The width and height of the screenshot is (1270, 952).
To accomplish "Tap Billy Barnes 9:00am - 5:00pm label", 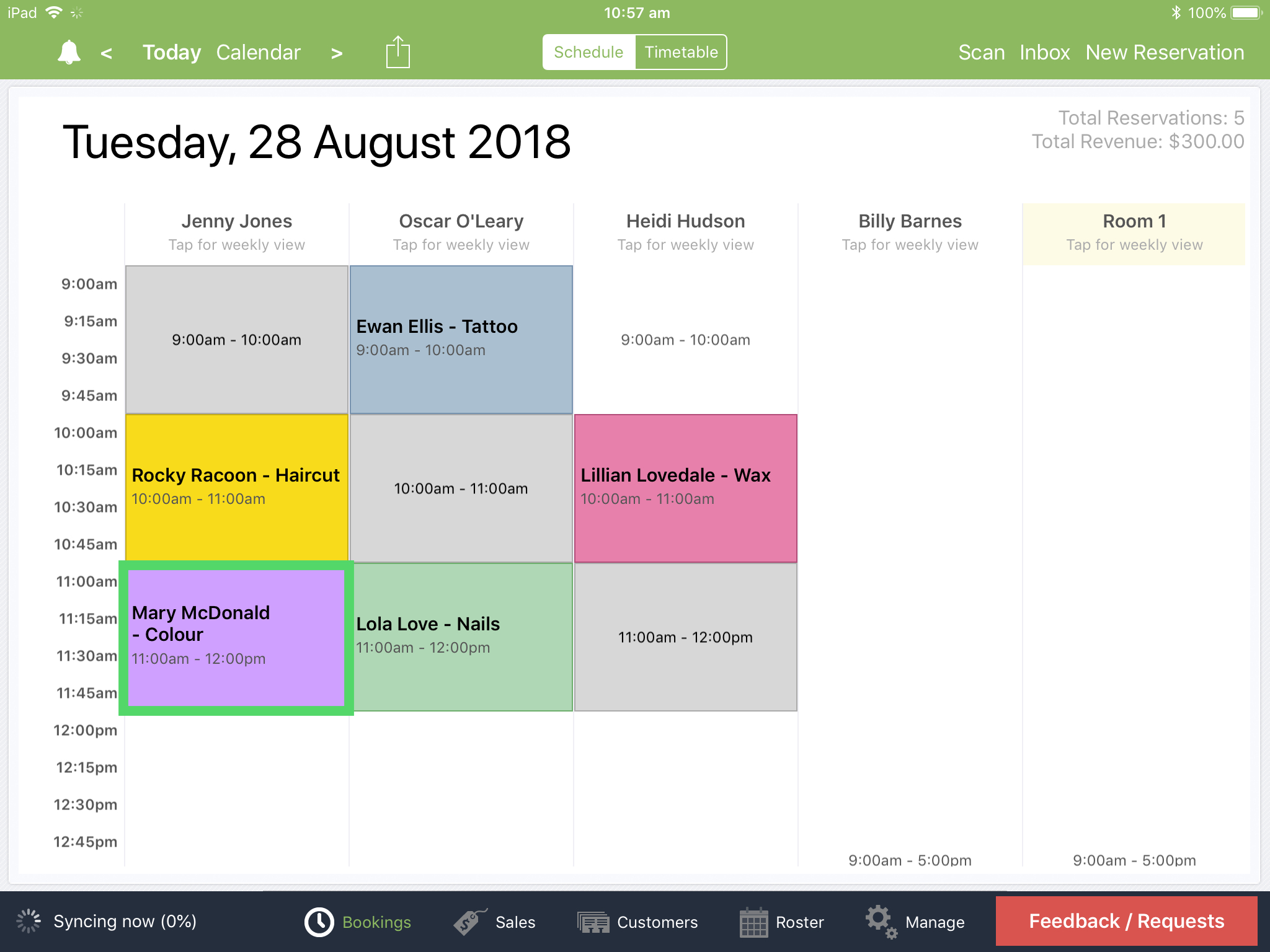I will click(x=910, y=860).
